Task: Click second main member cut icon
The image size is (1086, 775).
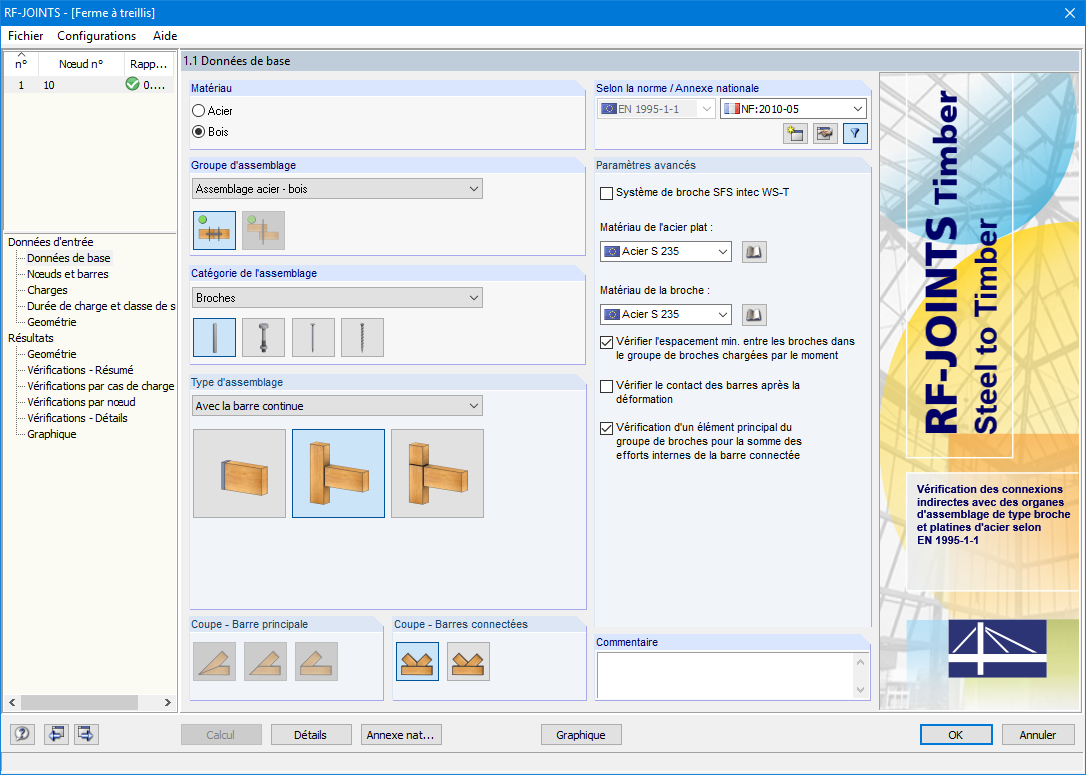Action: click(265, 661)
